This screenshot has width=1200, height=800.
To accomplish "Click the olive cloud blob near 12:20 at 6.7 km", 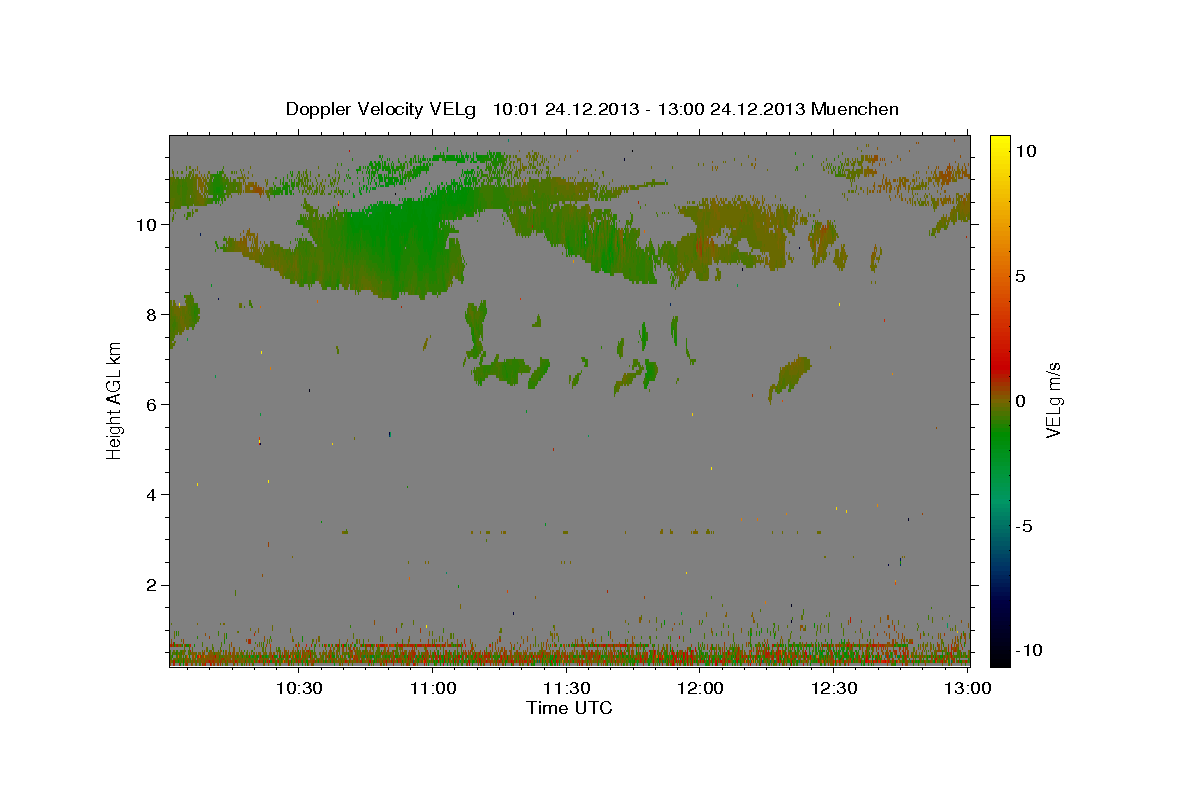I will pos(790,376).
